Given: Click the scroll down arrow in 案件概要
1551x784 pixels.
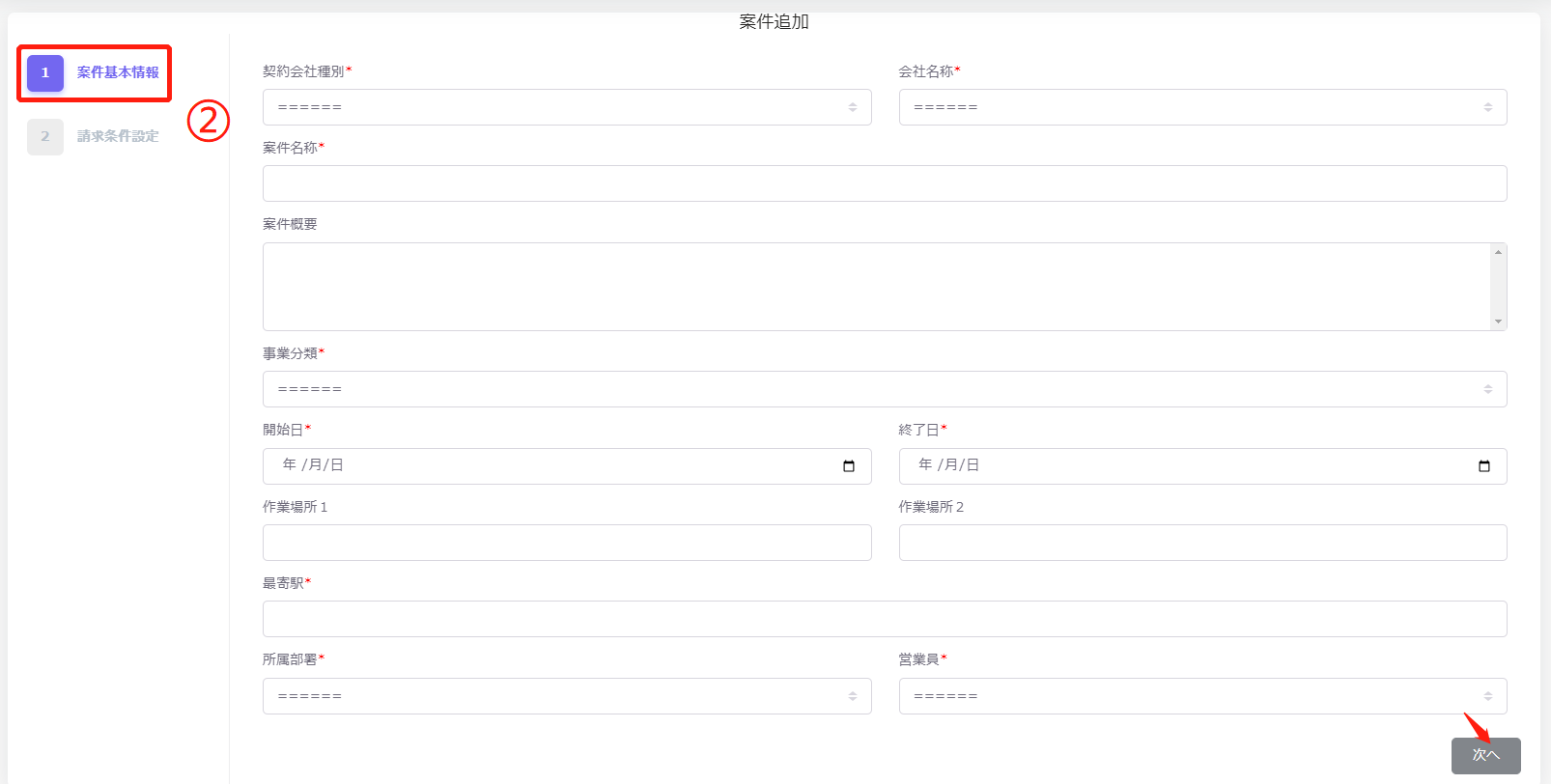Looking at the screenshot, I should click(x=1498, y=322).
